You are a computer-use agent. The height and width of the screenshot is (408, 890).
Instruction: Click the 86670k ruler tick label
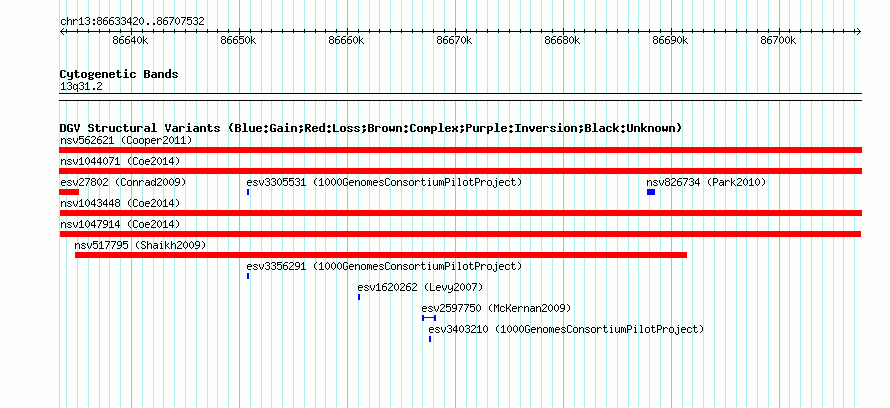tap(455, 41)
